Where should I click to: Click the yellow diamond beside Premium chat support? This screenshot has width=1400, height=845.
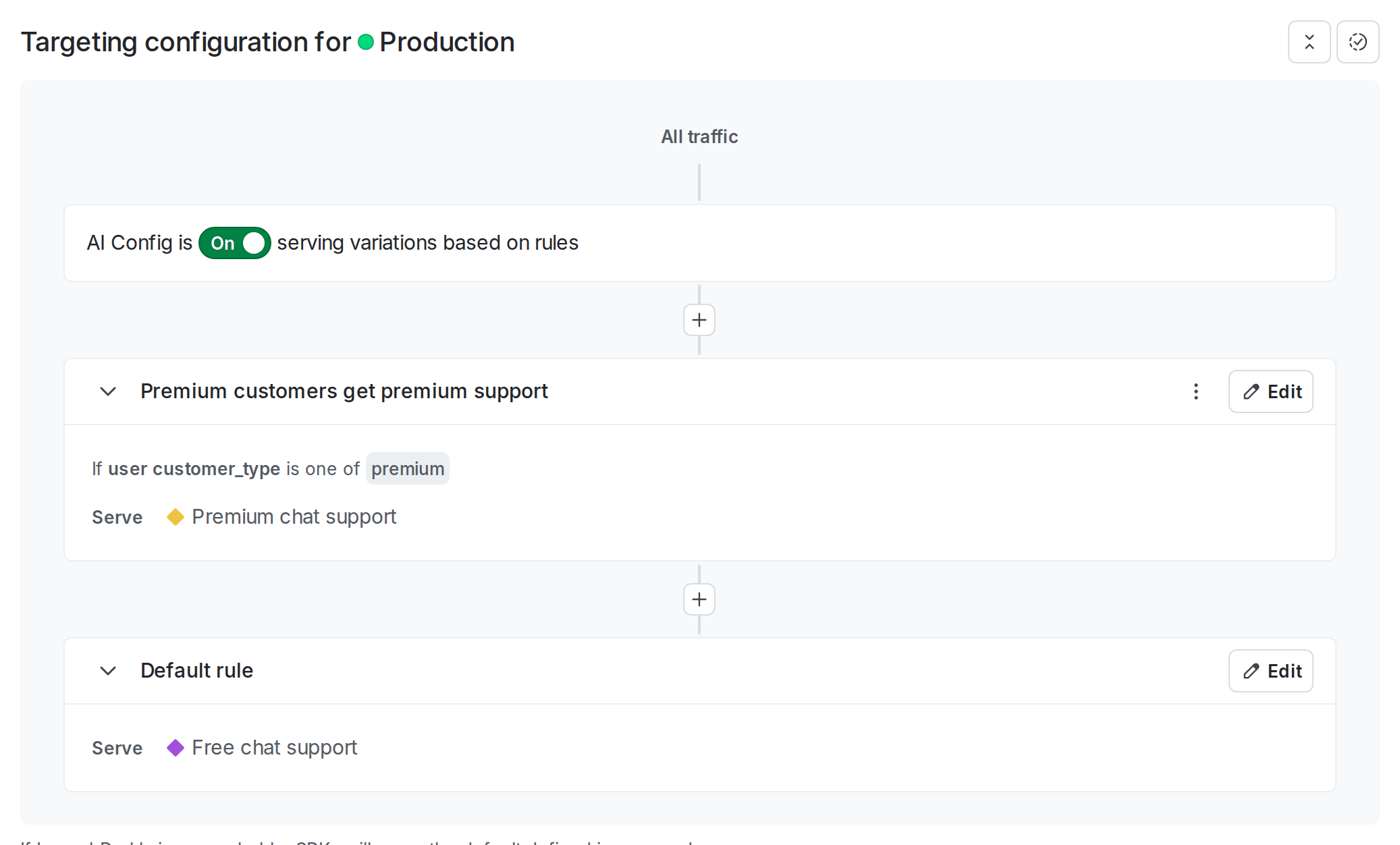[x=175, y=516]
